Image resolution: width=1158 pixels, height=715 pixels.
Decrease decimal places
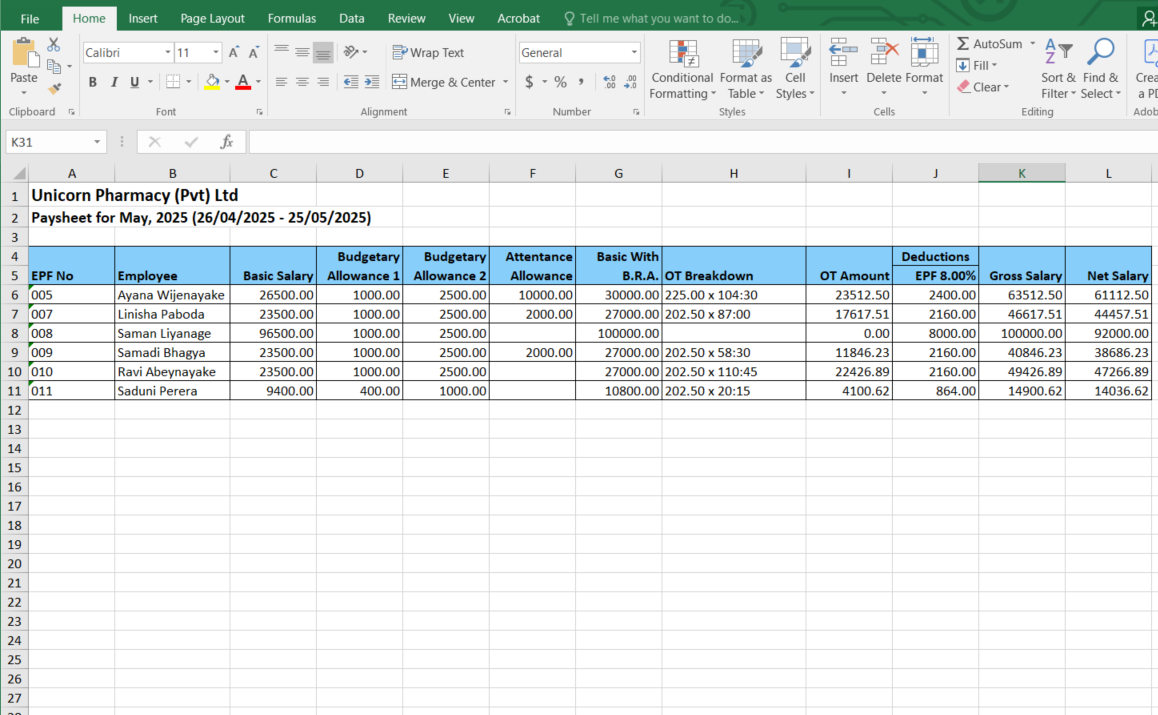click(x=631, y=82)
